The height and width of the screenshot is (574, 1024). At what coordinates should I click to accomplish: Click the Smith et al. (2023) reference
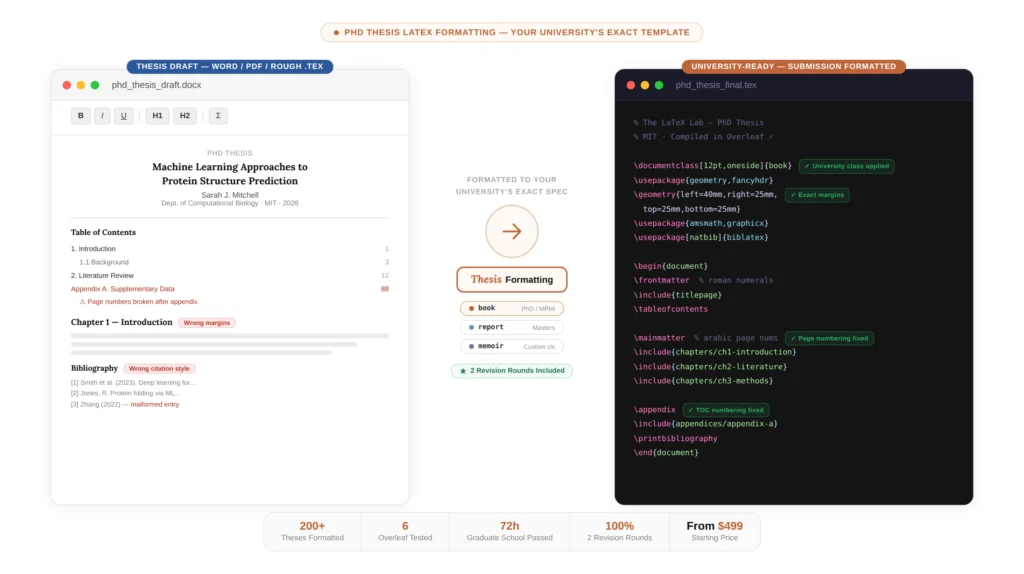point(133,383)
